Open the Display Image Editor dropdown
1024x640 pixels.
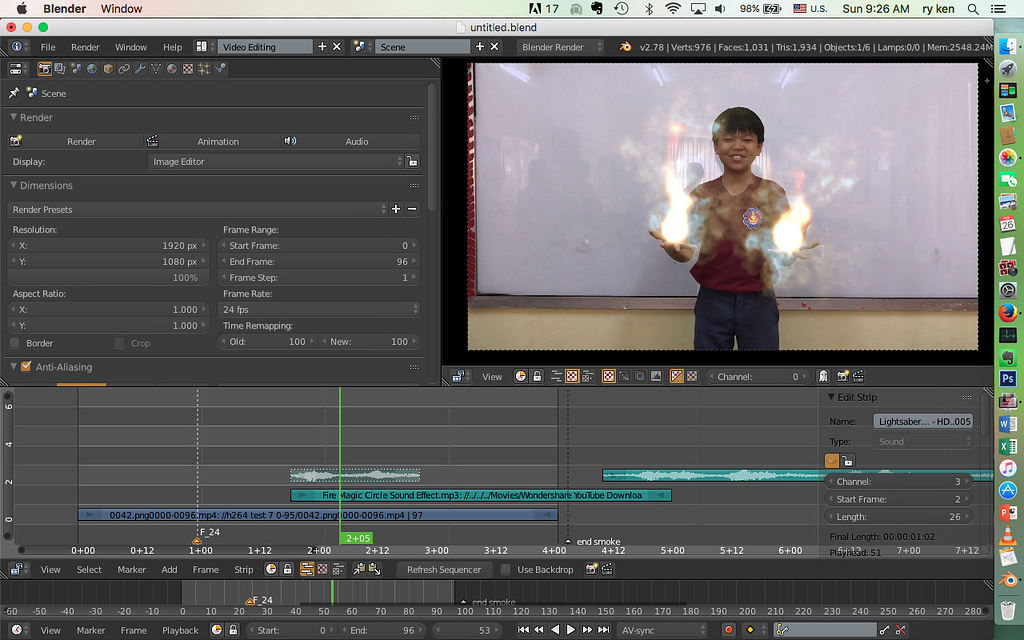pos(277,161)
